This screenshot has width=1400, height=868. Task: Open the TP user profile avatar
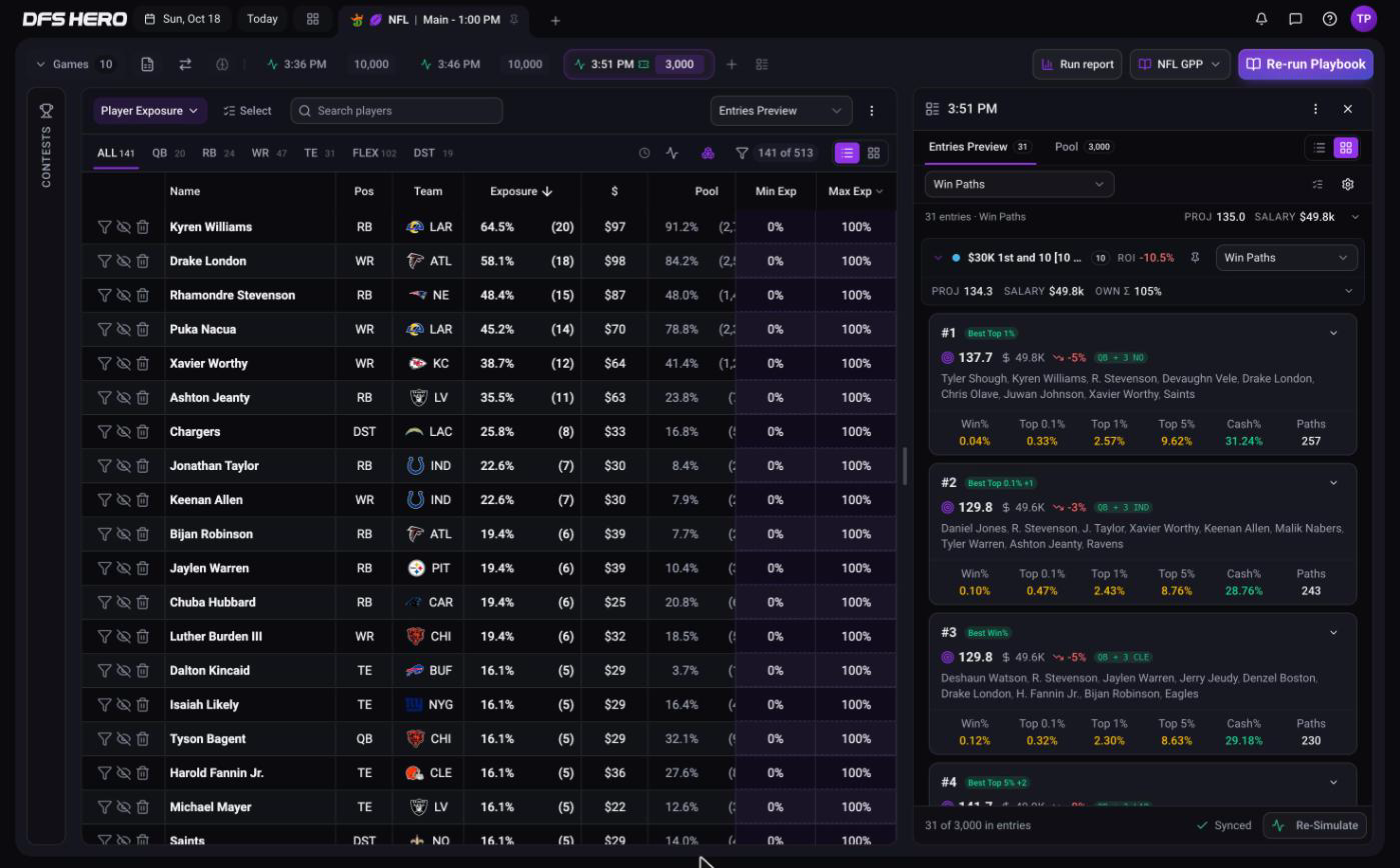click(x=1363, y=18)
